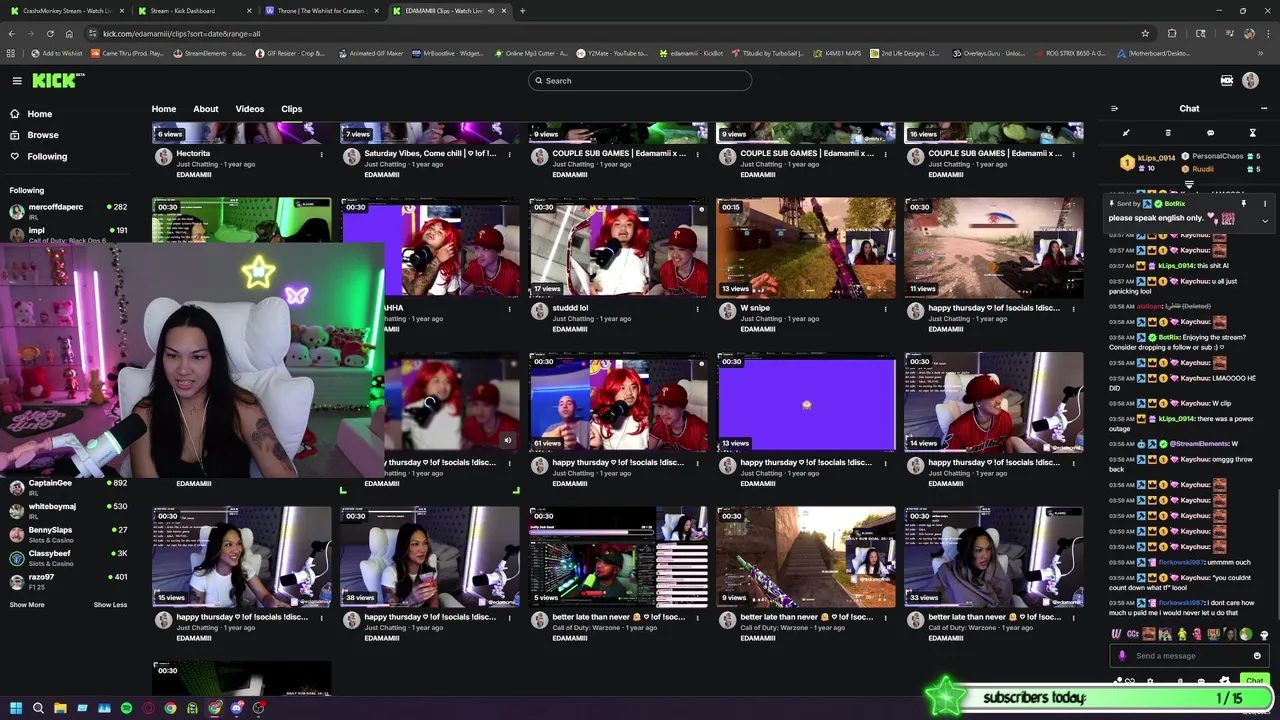Open a new browser tab
1280x720 pixels.
522,11
